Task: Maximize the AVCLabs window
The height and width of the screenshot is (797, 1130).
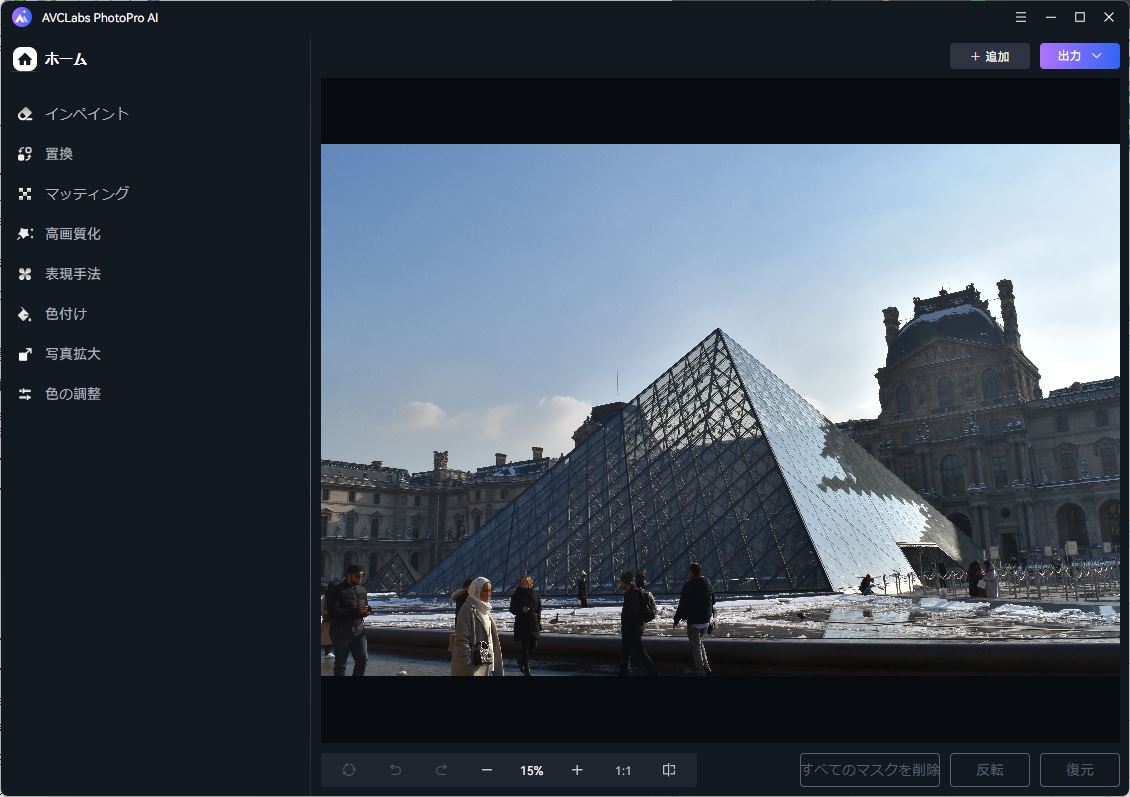Action: click(1080, 17)
